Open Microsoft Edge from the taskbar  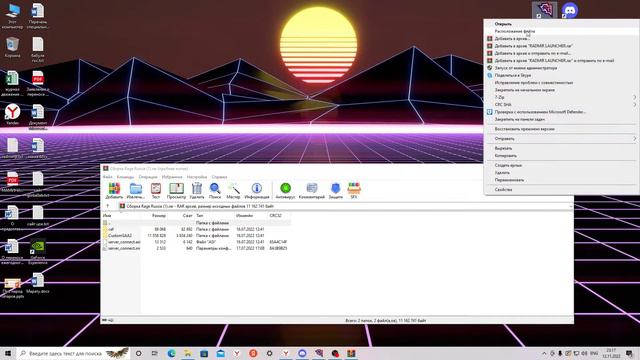pyautogui.click(x=171, y=353)
